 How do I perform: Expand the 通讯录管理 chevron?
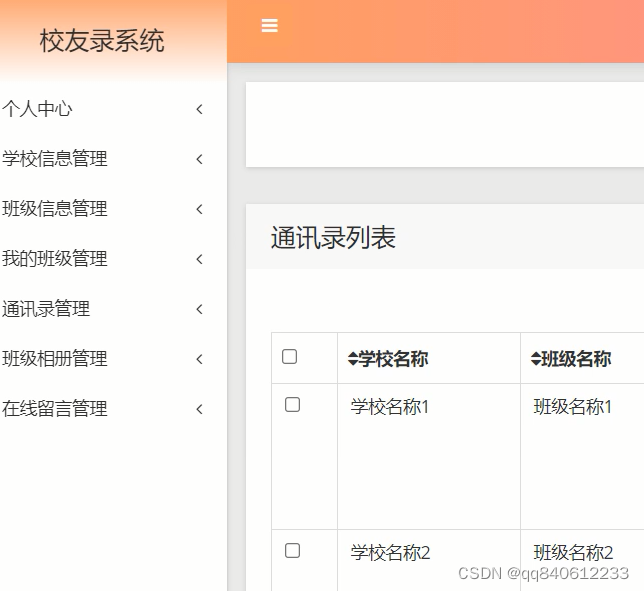coord(199,309)
